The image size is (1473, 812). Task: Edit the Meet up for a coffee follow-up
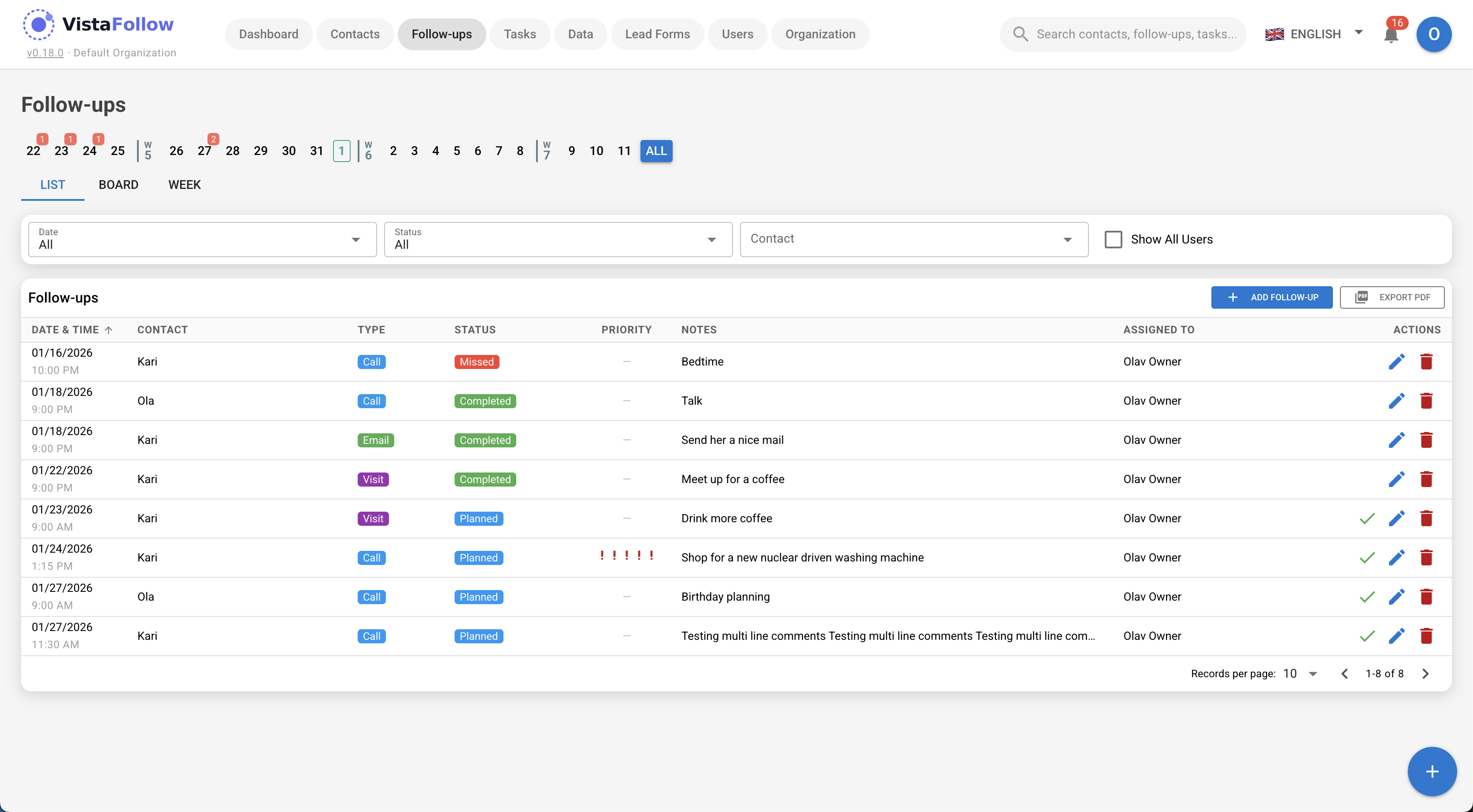tap(1396, 479)
